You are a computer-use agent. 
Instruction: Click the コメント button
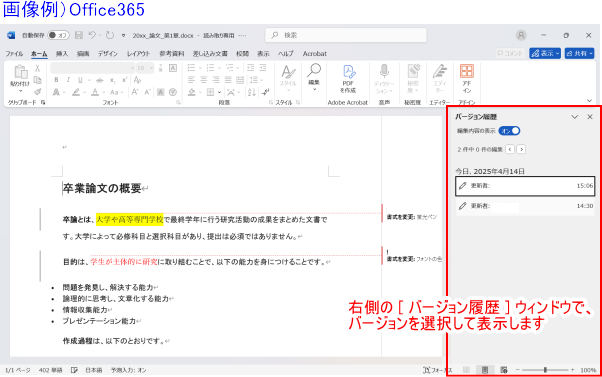click(510, 53)
